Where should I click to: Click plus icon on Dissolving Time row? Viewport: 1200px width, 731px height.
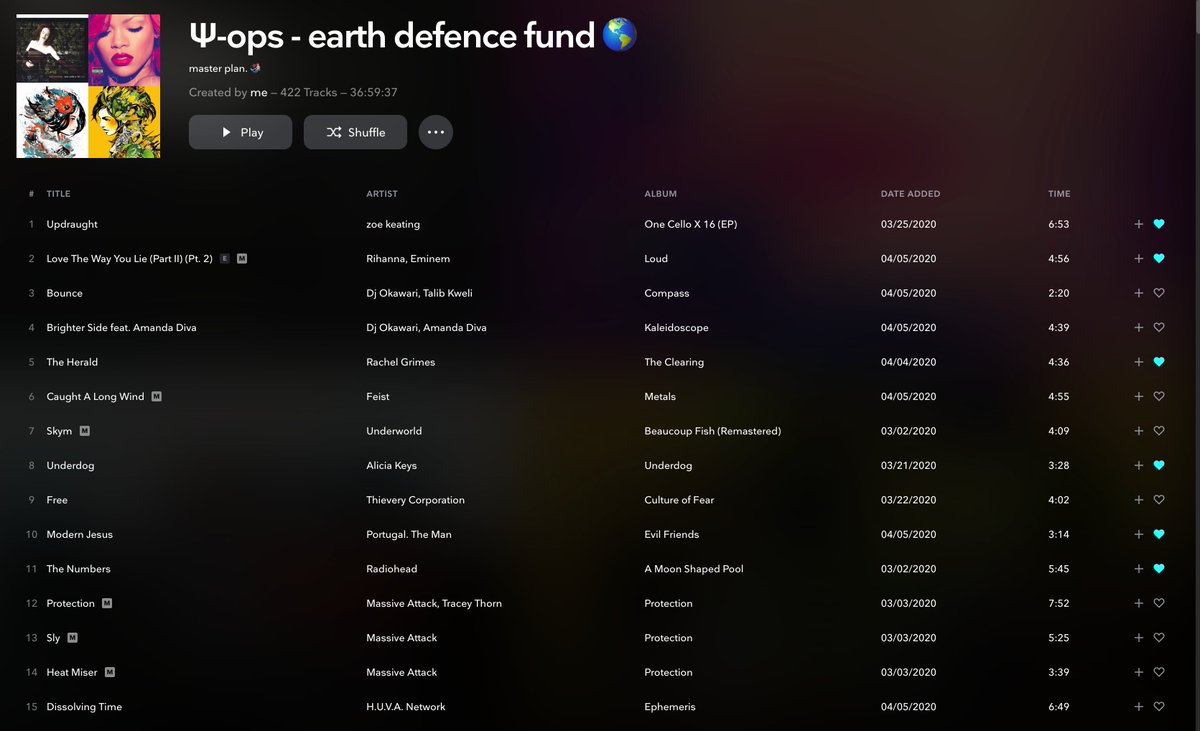point(1139,707)
